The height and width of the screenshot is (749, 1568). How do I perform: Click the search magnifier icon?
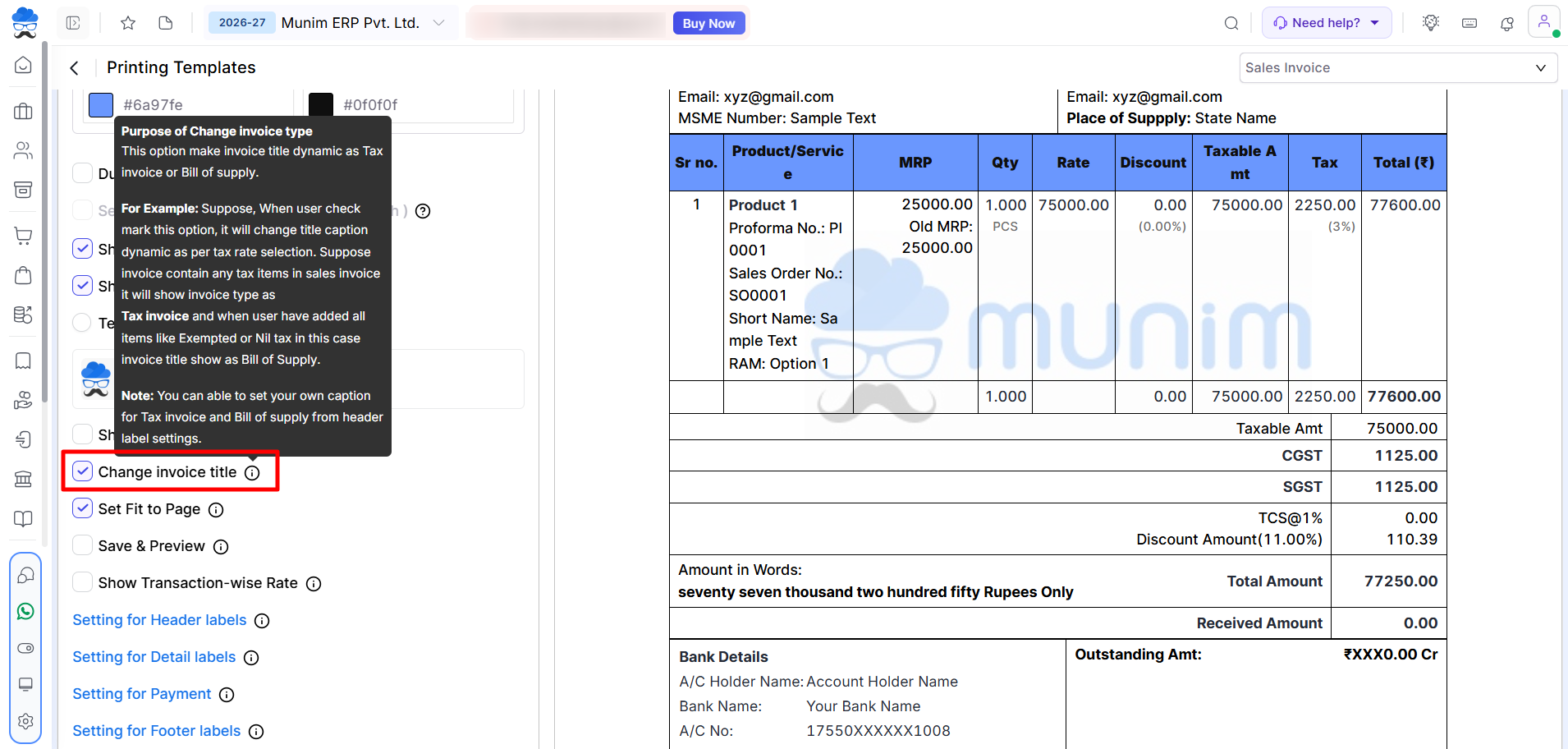coord(1231,23)
